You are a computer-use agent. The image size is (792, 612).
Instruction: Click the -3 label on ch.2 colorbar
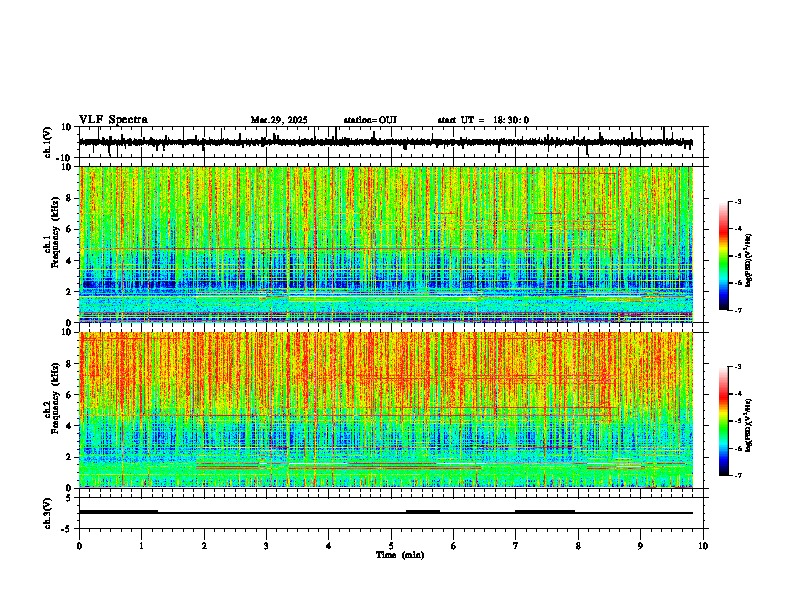click(x=737, y=367)
